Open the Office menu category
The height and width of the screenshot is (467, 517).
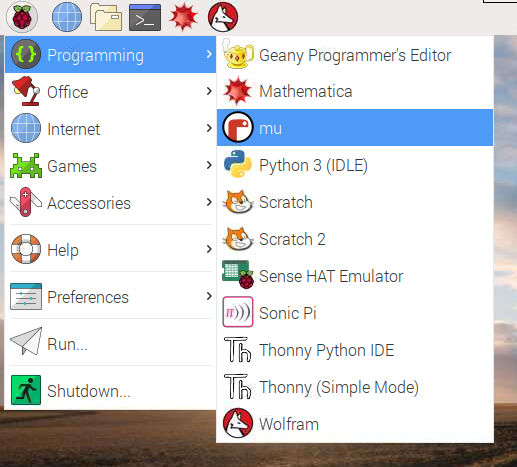pyautogui.click(x=110, y=91)
